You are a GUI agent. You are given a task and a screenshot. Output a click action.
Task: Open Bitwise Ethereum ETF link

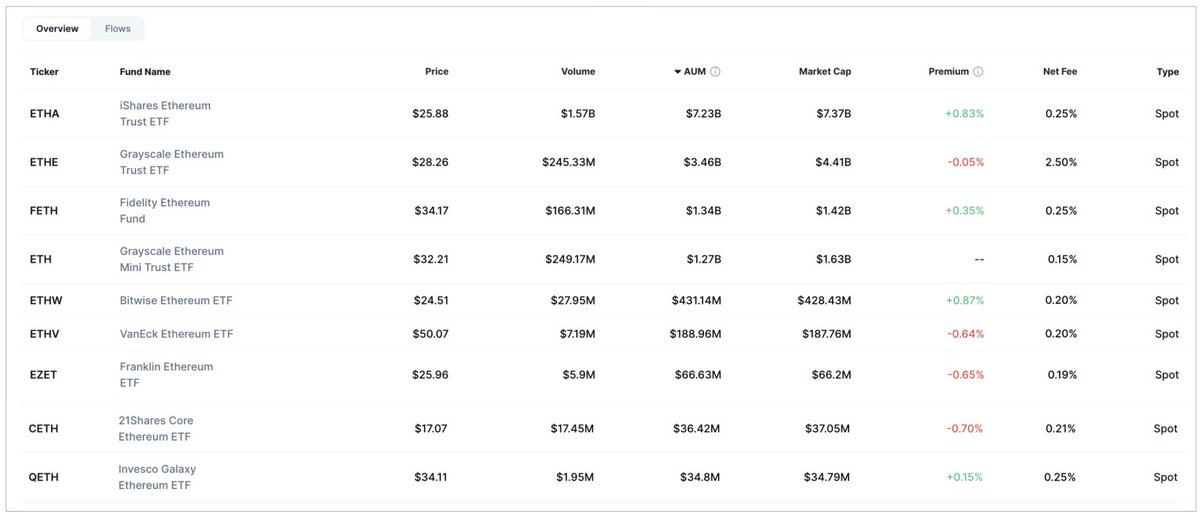tap(176, 300)
